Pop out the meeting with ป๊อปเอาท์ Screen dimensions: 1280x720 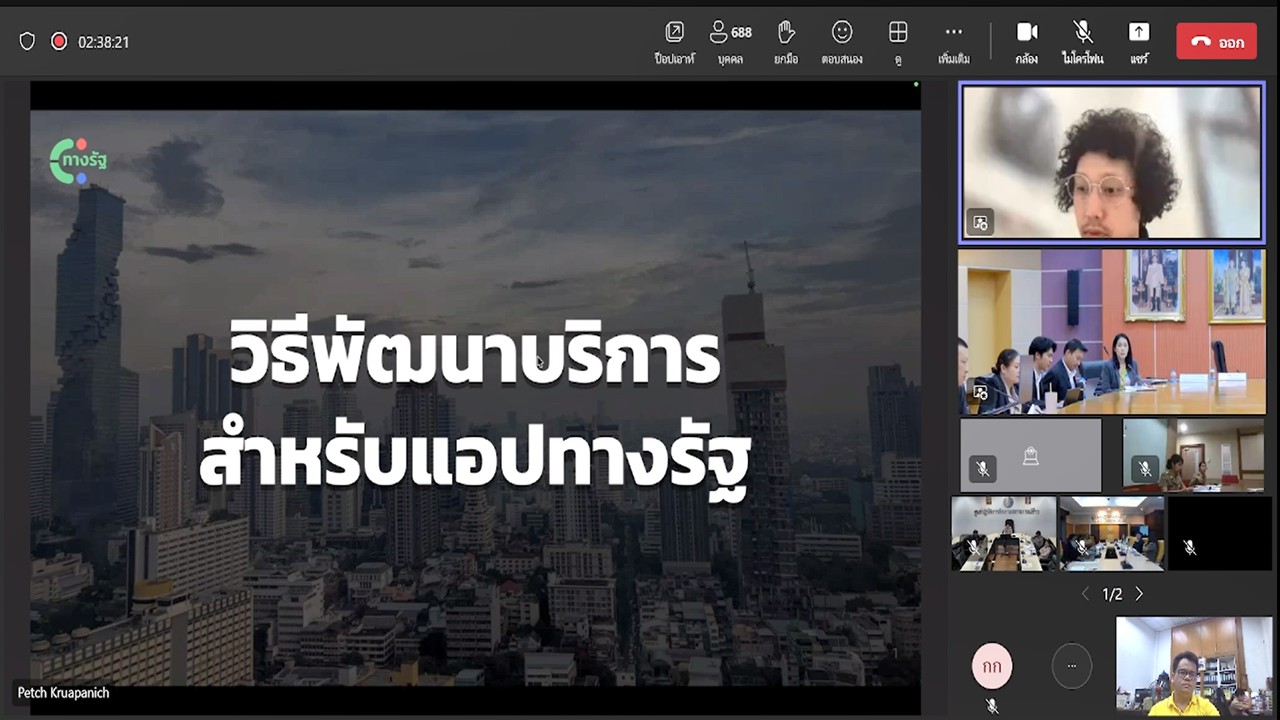[674, 42]
